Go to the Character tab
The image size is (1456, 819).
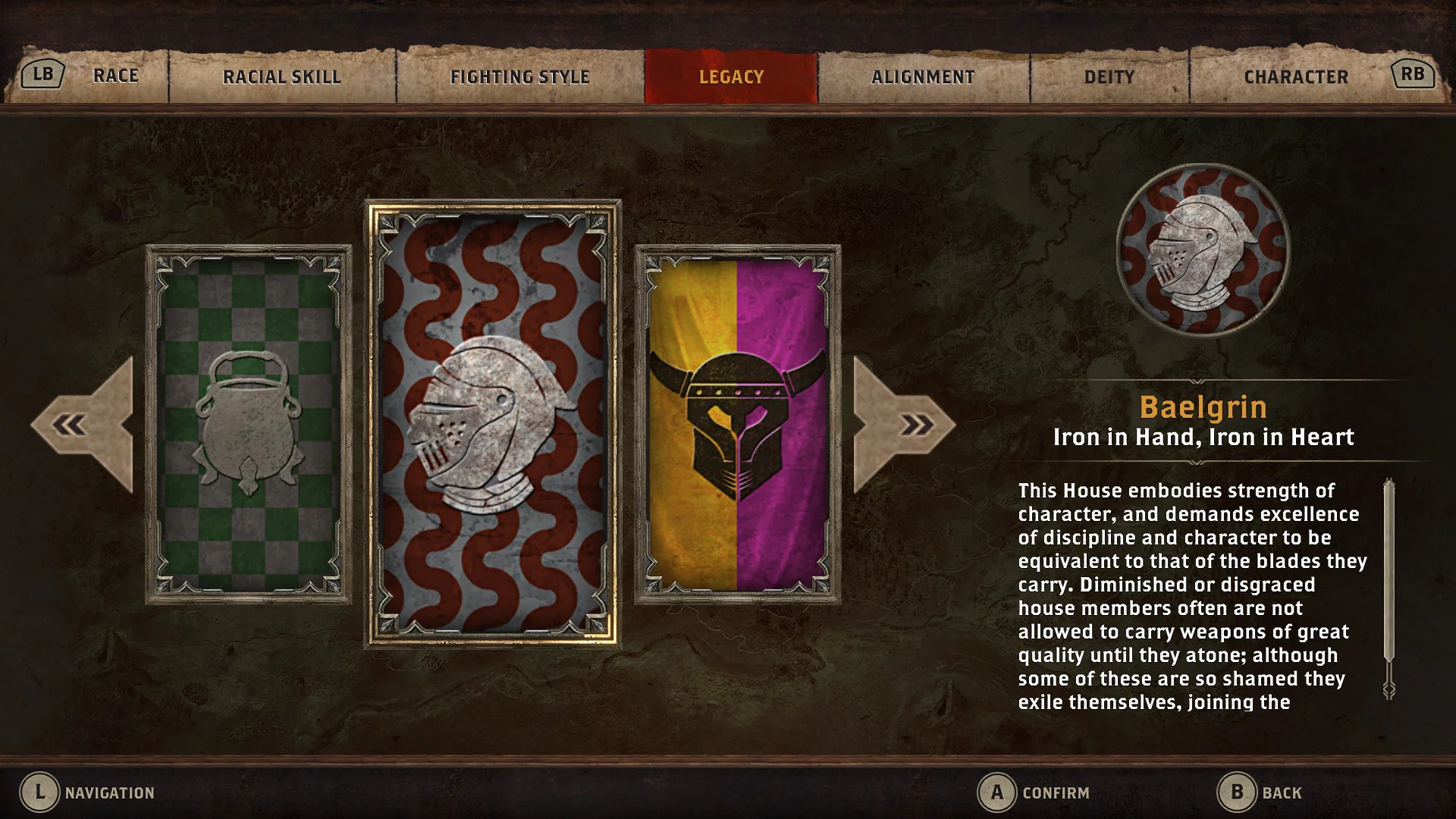(1296, 77)
